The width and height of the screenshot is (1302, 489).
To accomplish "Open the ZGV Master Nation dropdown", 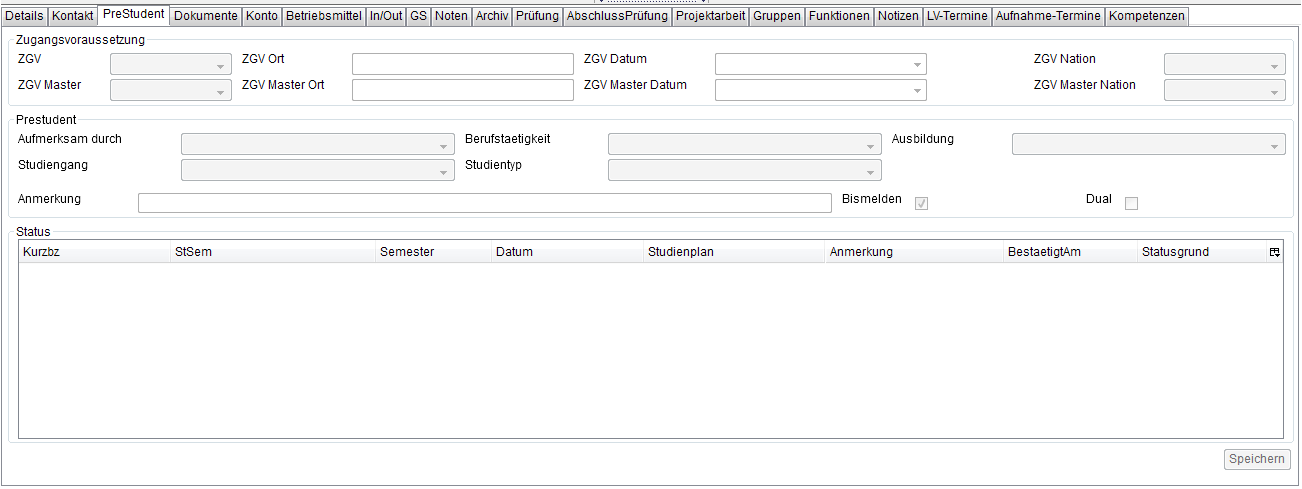I will coord(1224,91).
